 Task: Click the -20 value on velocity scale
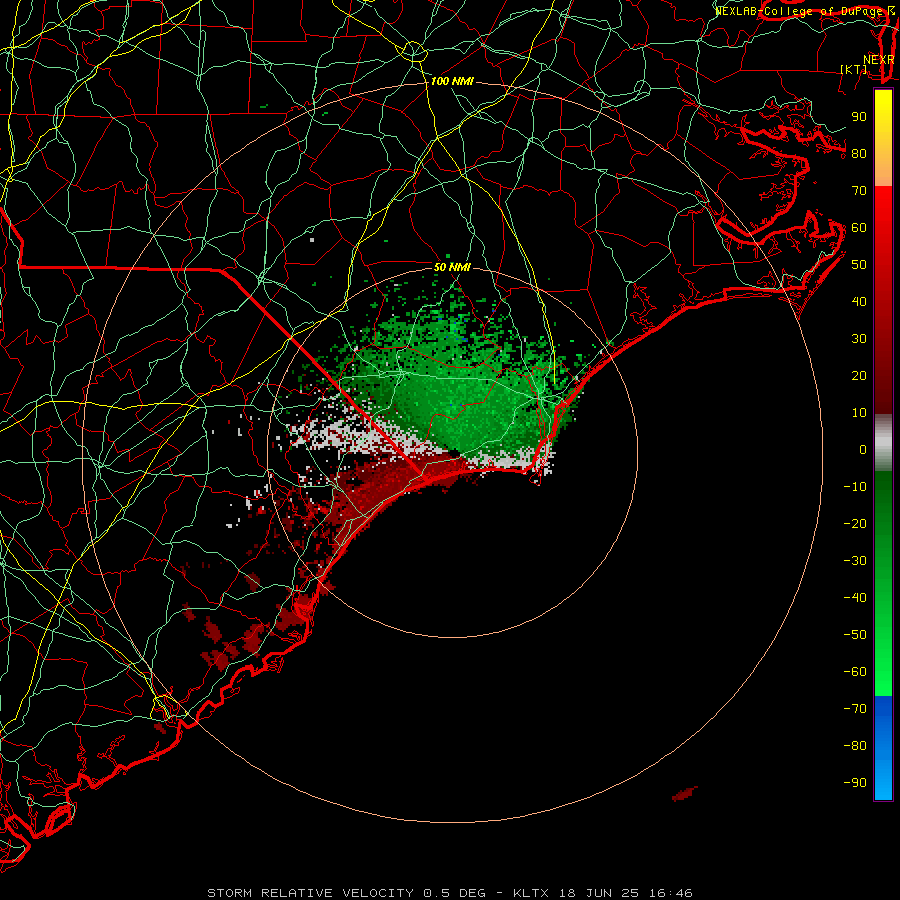pyautogui.click(x=855, y=524)
